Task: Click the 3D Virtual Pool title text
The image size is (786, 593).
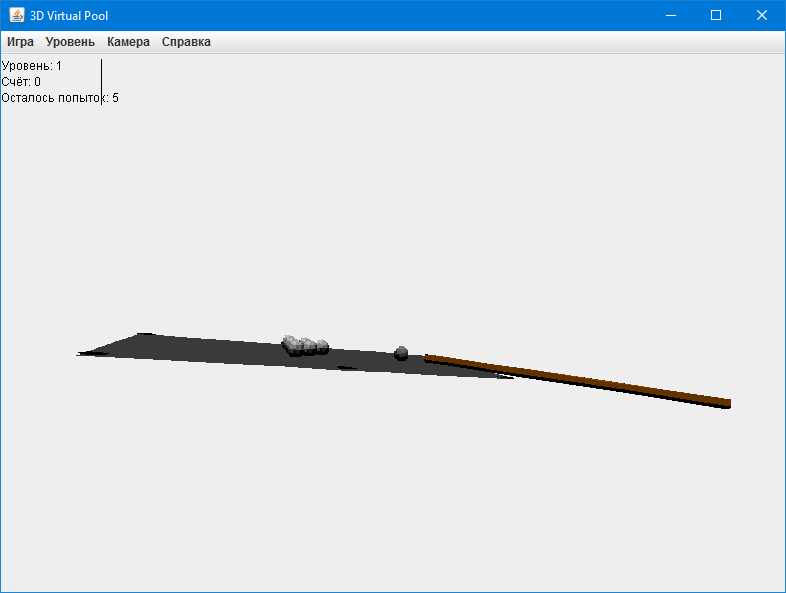Action: [69, 16]
